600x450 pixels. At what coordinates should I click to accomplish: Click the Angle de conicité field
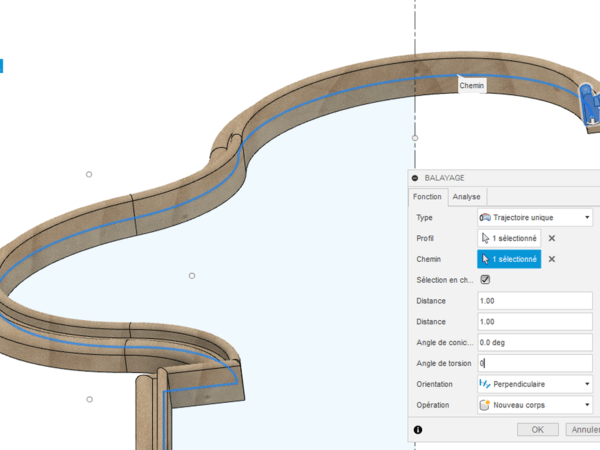click(x=535, y=343)
